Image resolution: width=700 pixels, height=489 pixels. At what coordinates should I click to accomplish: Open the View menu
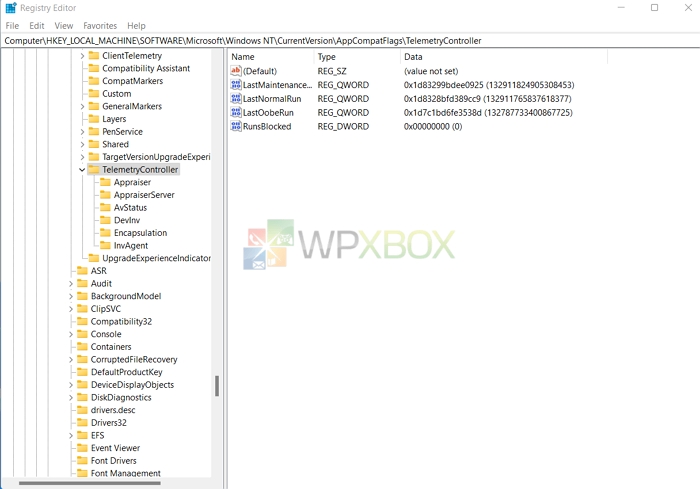point(64,26)
